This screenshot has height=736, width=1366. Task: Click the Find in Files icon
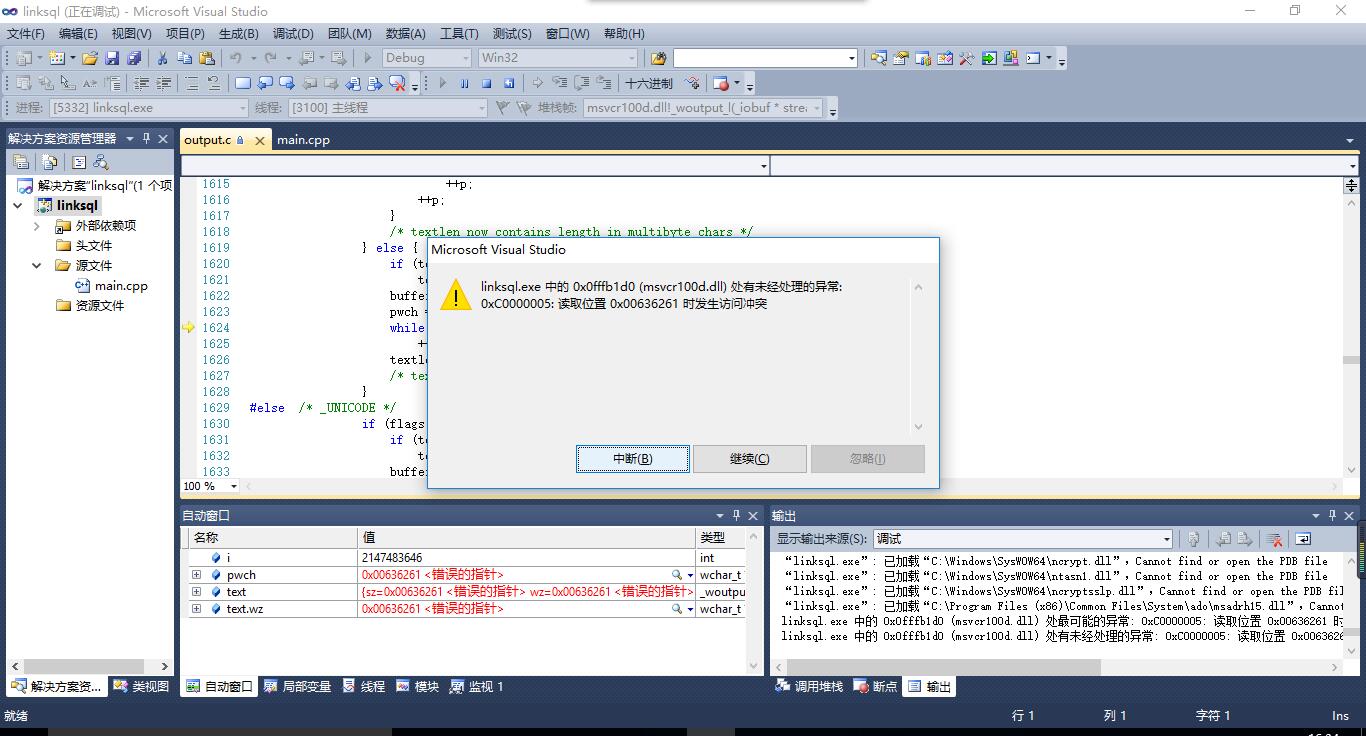coord(658,58)
